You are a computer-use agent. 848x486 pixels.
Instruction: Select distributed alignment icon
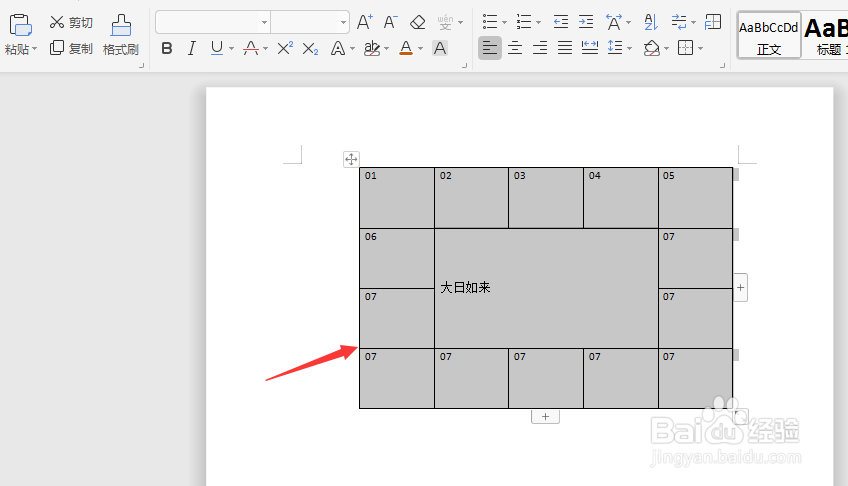[x=589, y=48]
